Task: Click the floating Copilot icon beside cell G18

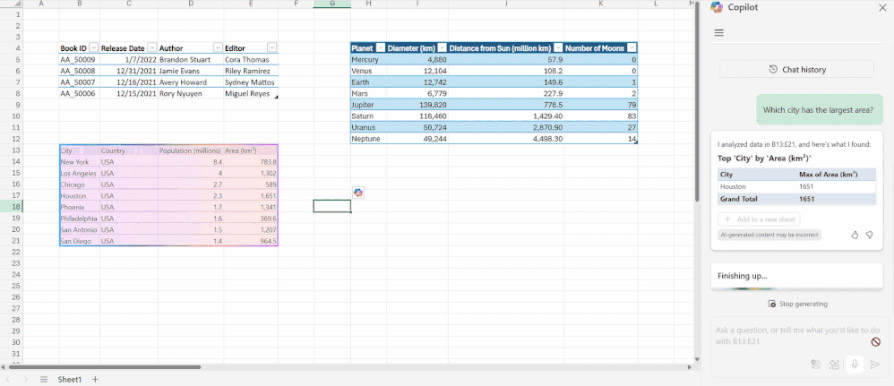Action: [358, 193]
